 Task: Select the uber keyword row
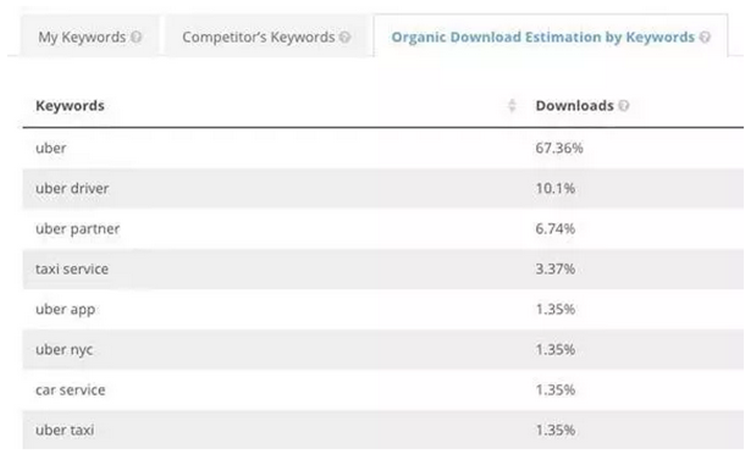[x=50, y=148]
